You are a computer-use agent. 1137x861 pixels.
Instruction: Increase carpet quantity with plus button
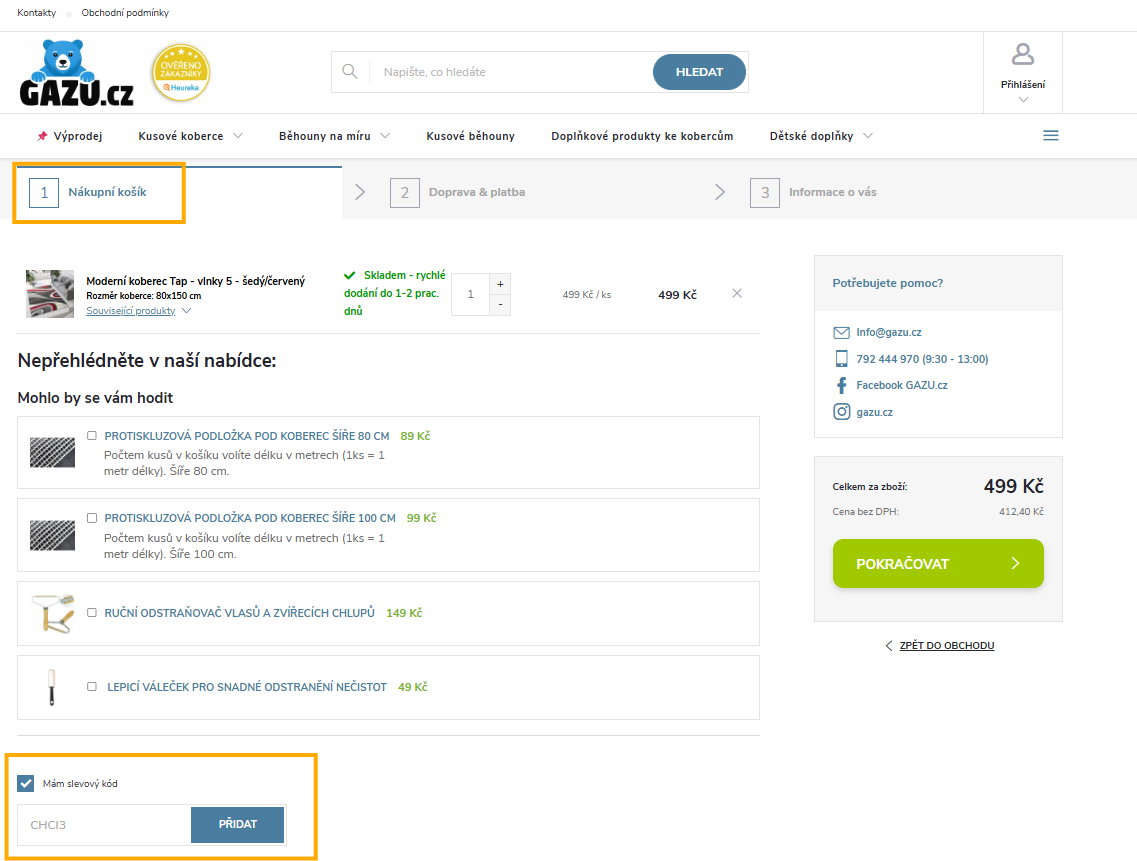coord(501,284)
